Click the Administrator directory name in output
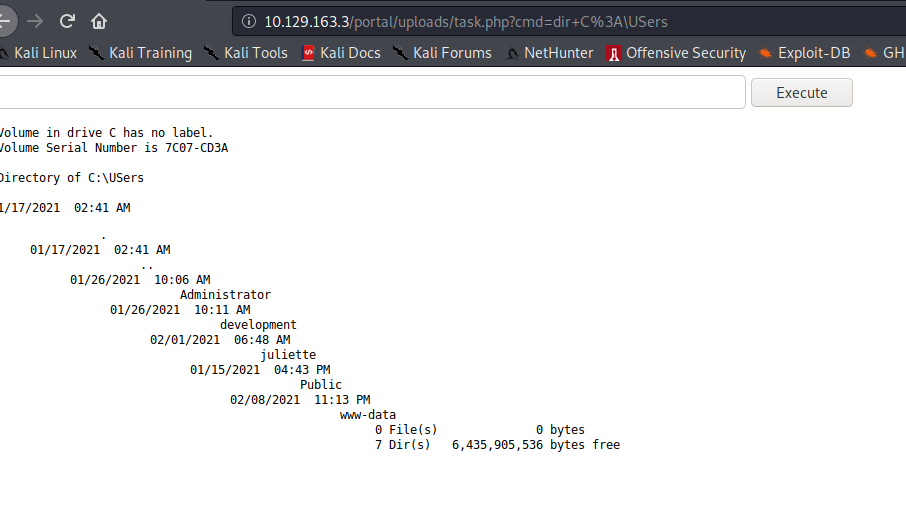Screen dimensions: 906x506 point(225,295)
